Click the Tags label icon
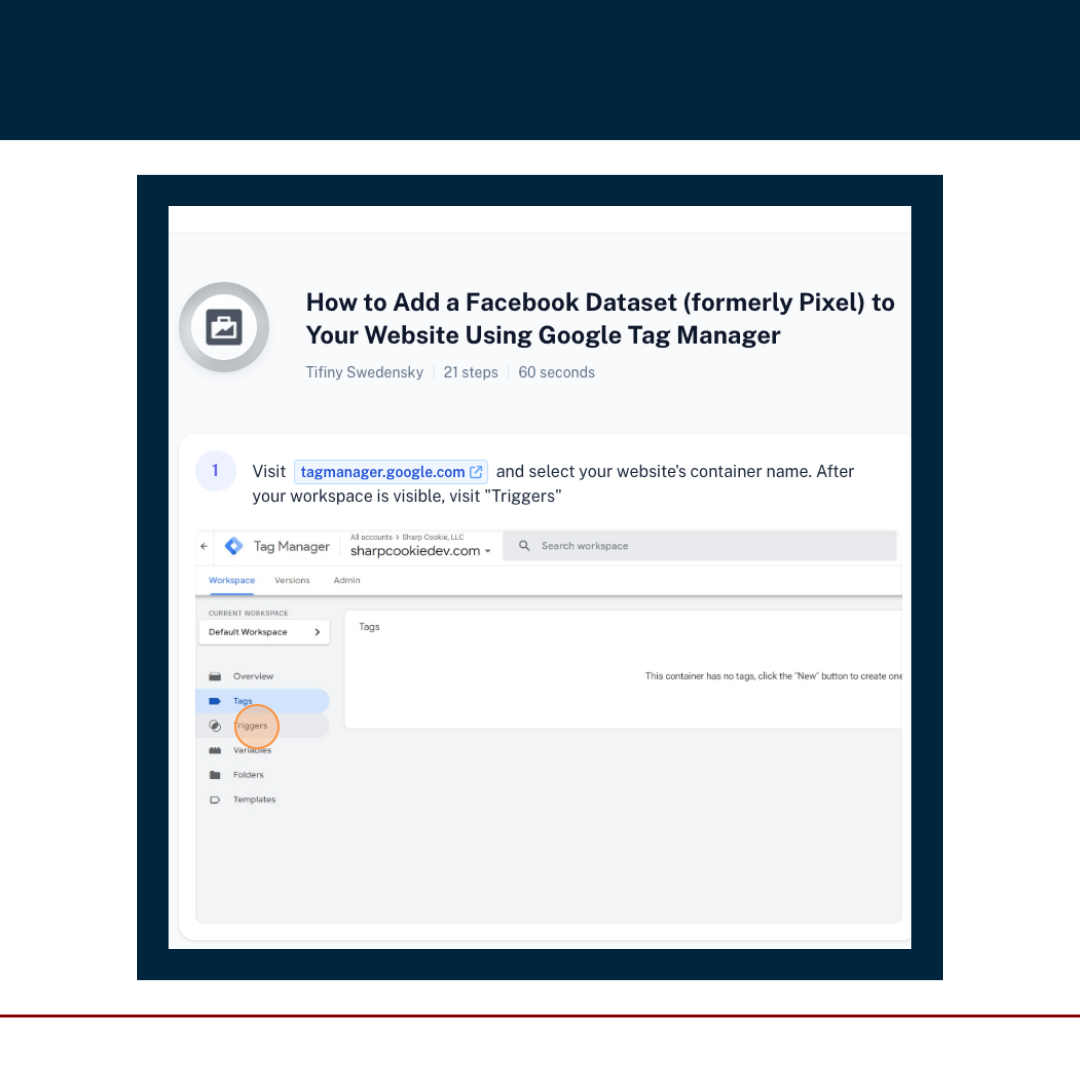Image resolution: width=1080 pixels, height=1080 pixels. point(215,701)
